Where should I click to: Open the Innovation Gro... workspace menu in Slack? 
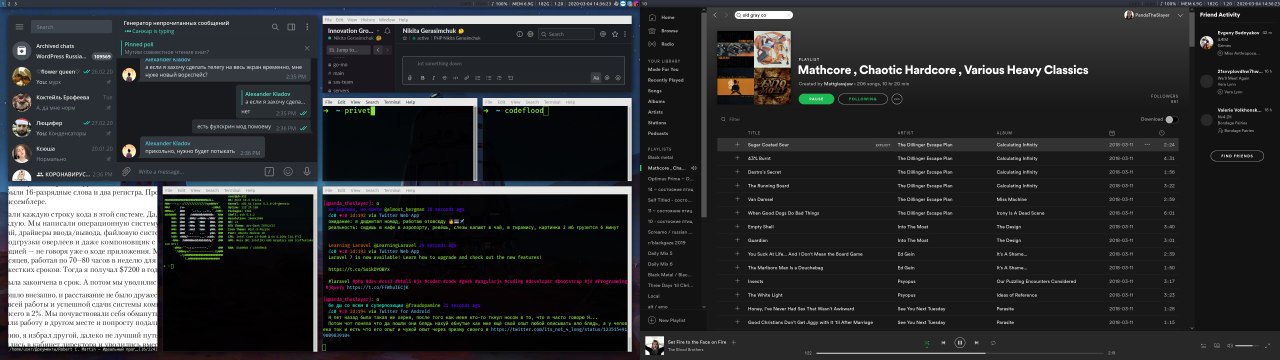pos(354,31)
